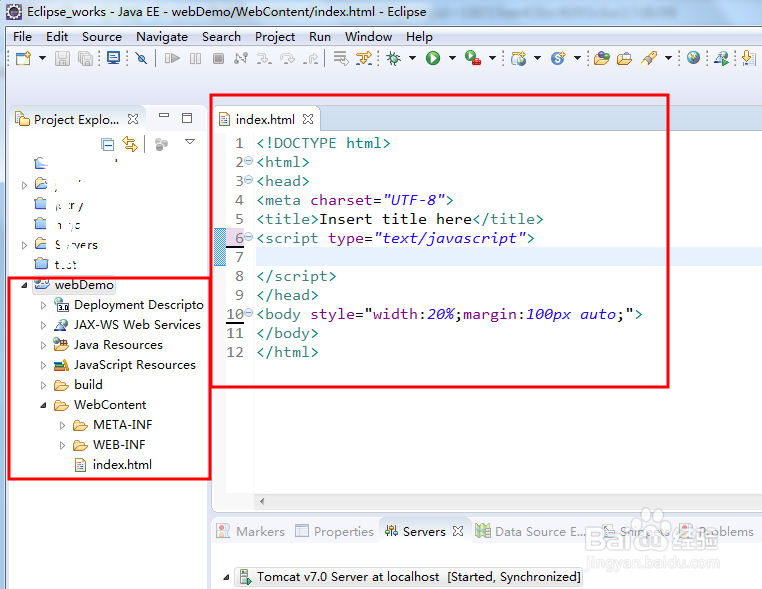Open dropdown next to External Tools icon
Screen dimensions: 762x589
point(492,58)
